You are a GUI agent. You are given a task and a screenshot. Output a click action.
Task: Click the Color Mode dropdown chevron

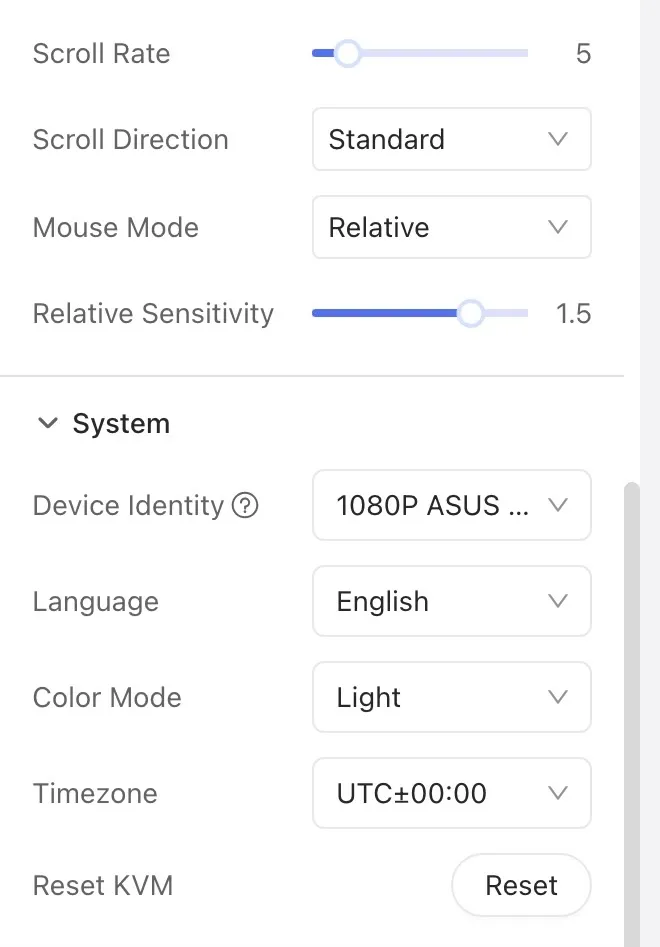coord(558,697)
